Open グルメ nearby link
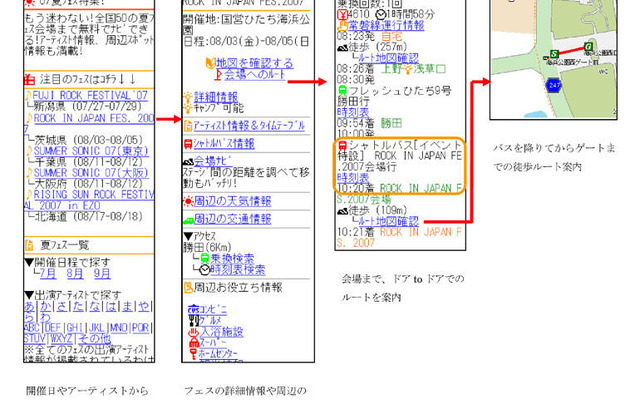 click(210, 320)
